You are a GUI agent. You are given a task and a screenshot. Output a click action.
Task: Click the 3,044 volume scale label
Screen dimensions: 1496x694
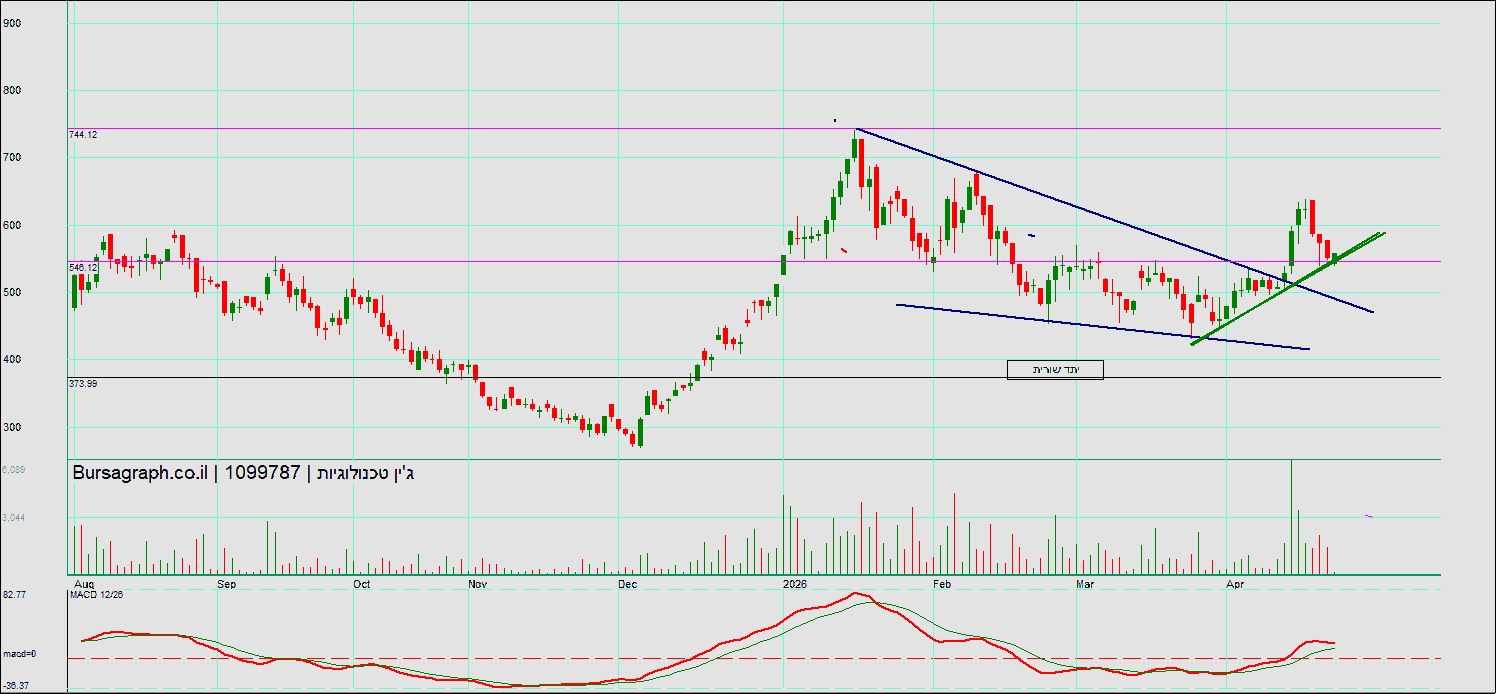pyautogui.click(x=16, y=518)
